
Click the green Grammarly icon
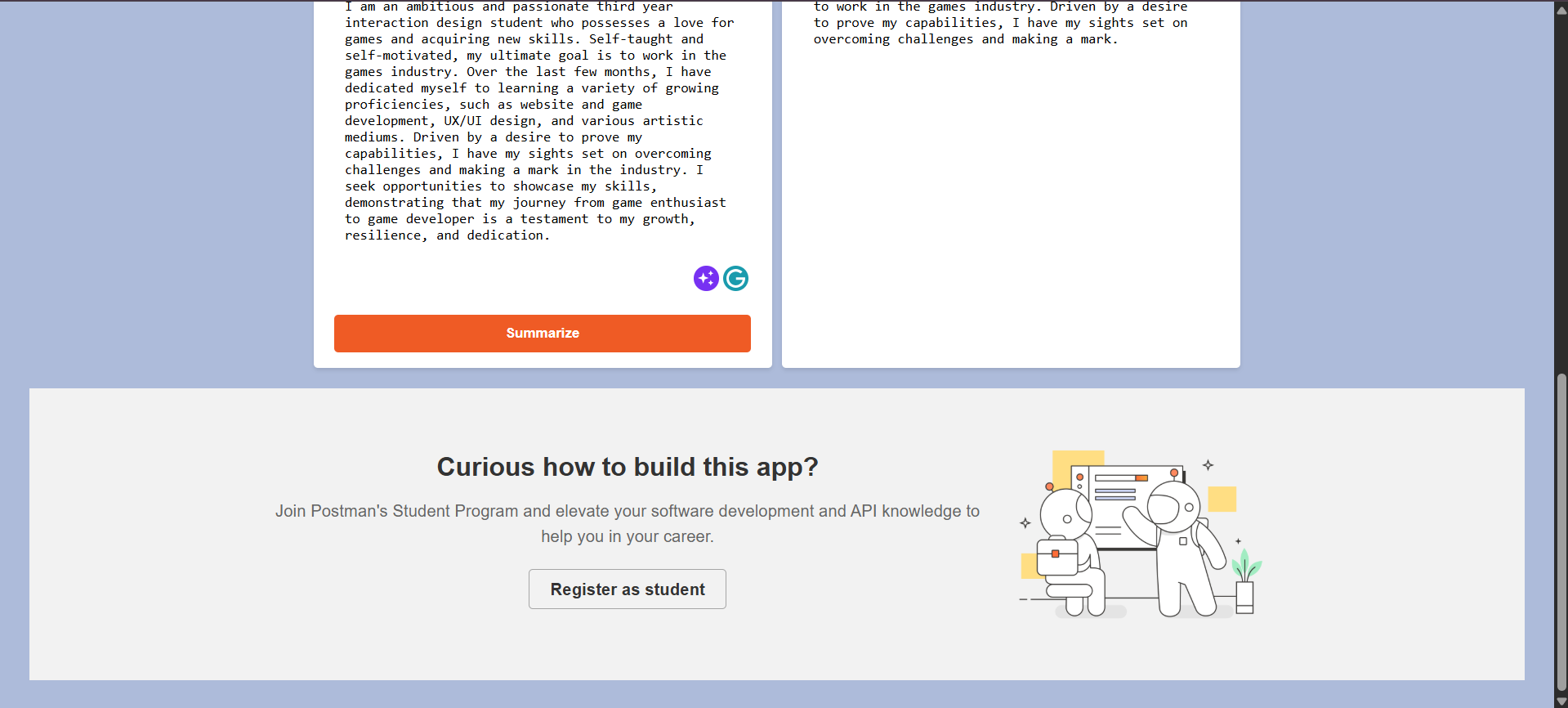click(735, 279)
